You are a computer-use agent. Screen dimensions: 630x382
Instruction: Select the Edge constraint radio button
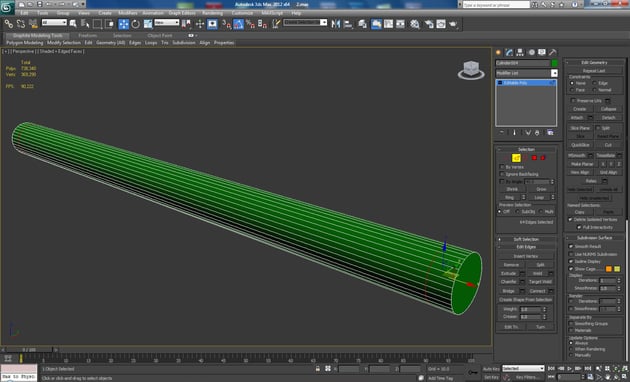[x=594, y=83]
